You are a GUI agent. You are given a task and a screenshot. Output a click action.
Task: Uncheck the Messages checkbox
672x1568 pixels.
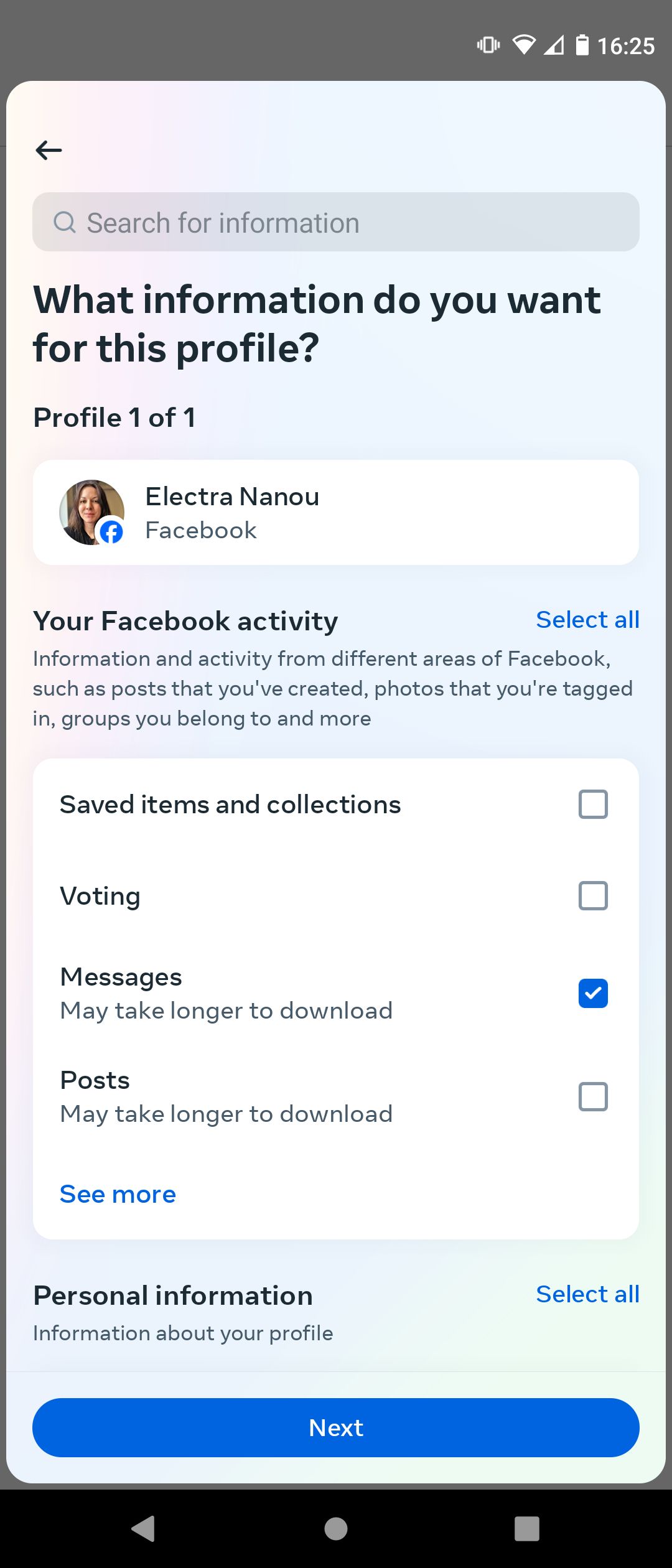(x=593, y=993)
